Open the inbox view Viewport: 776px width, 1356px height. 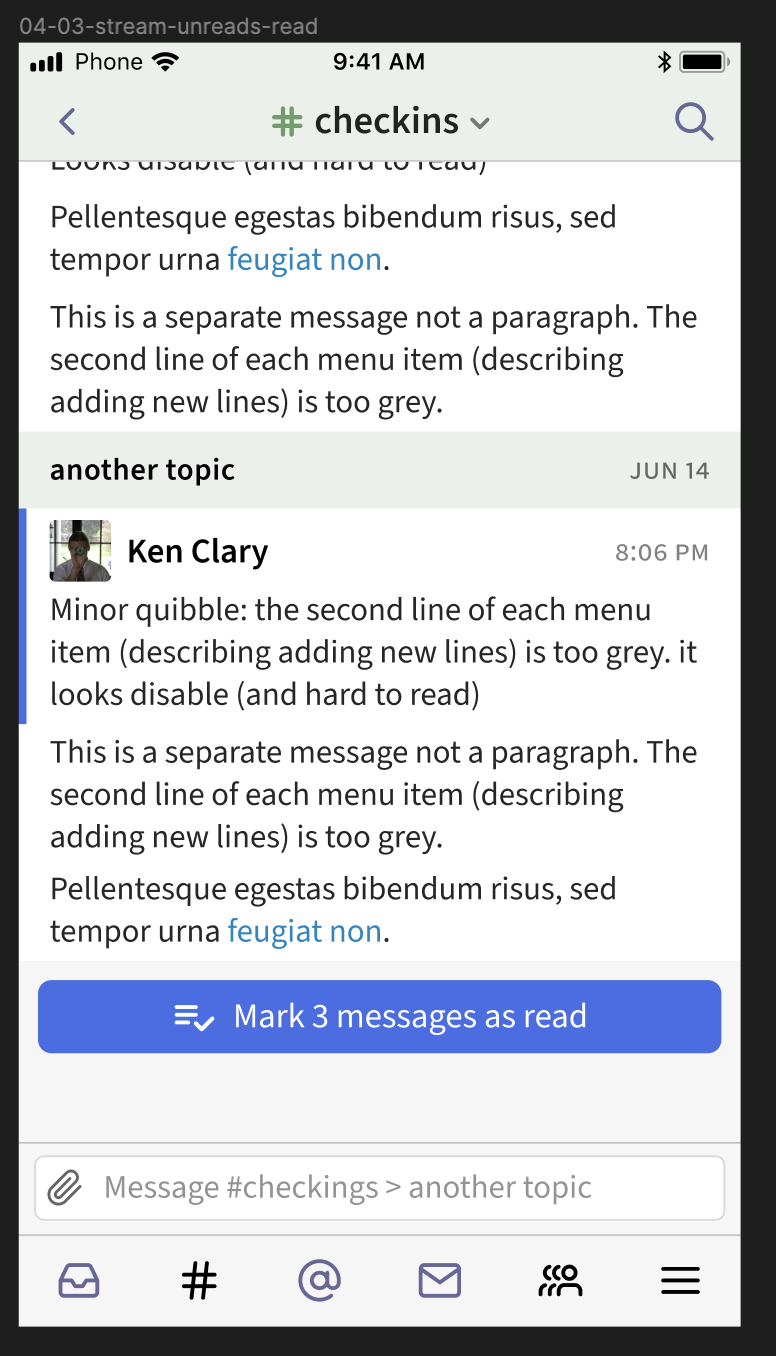click(x=79, y=1280)
